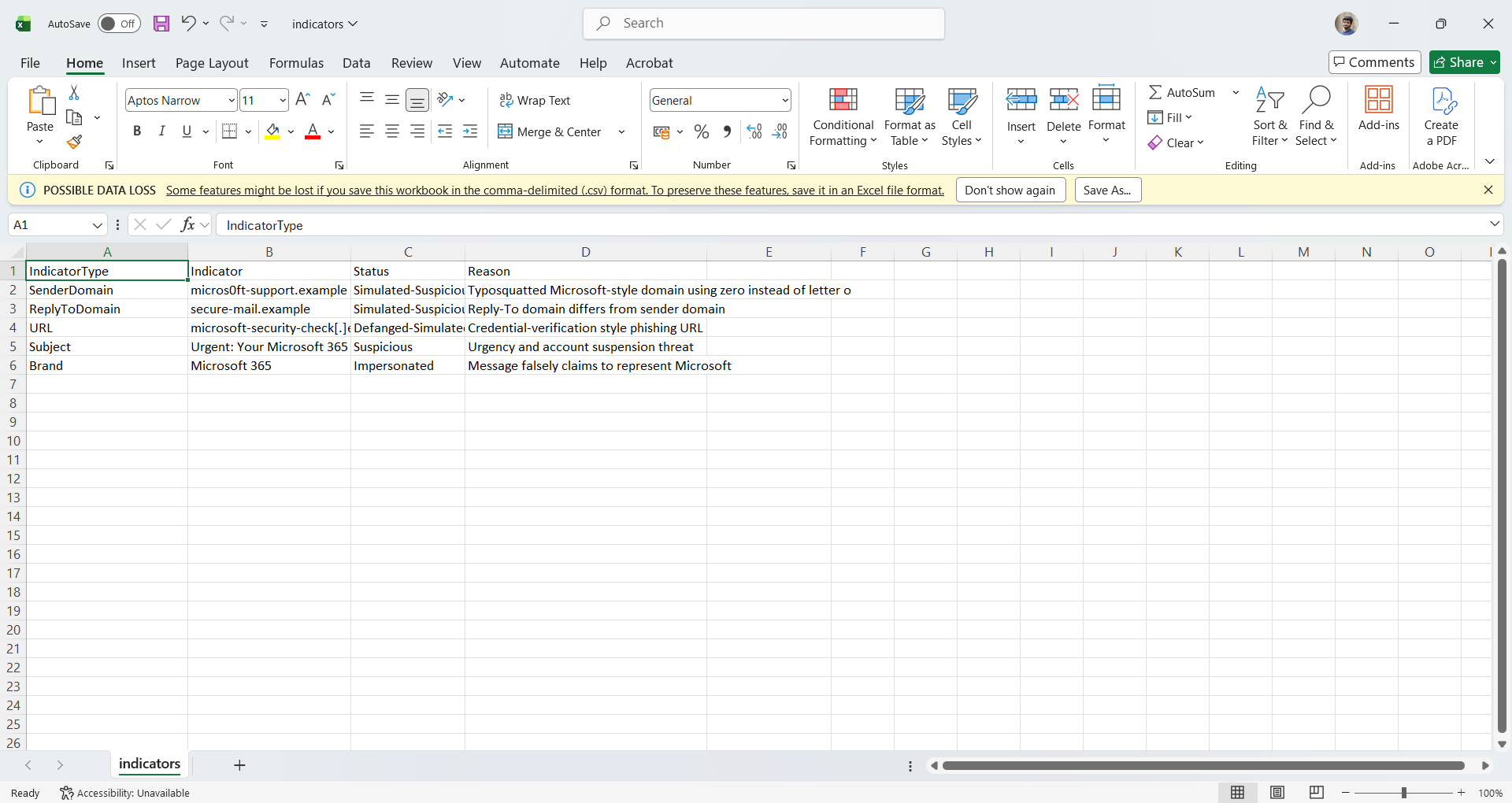Viewport: 1512px width, 803px height.
Task: Click the Center align icon
Action: pos(392,132)
